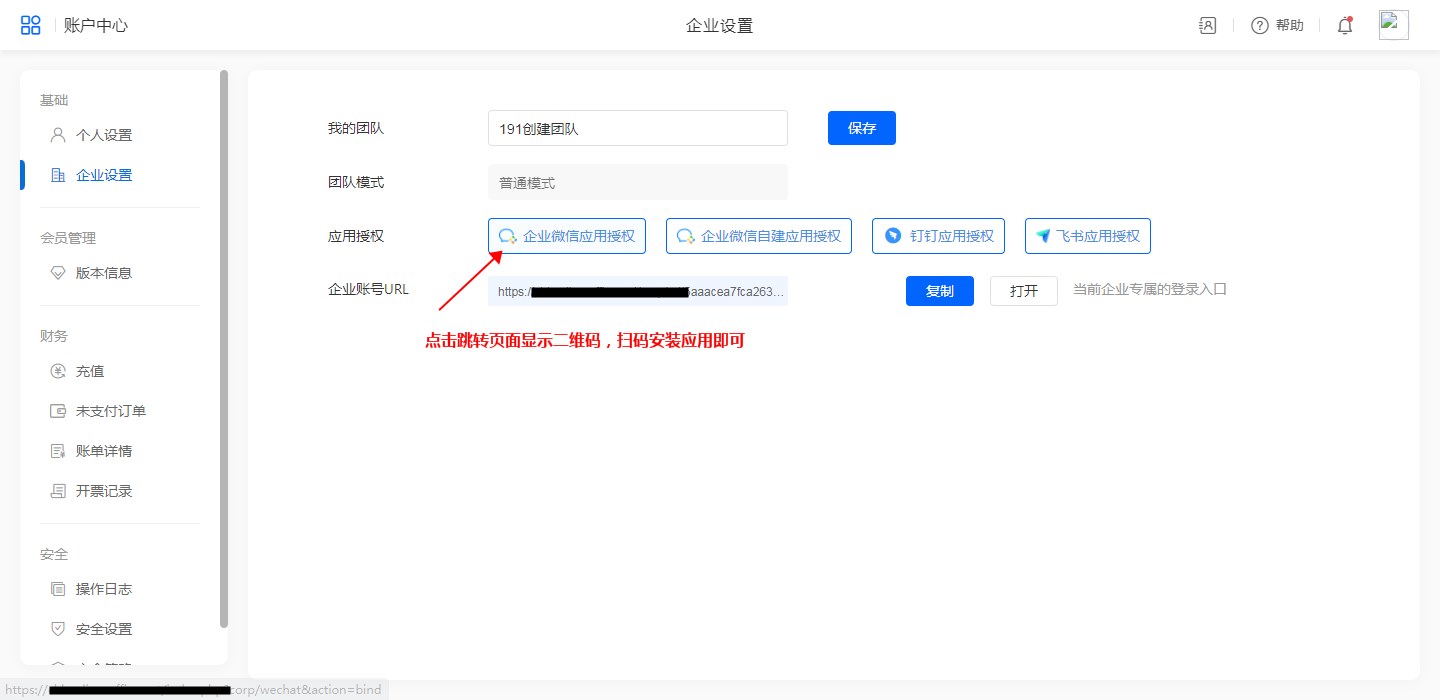Viewport: 1440px width, 700px height.
Task: Click the sidebar vertical scrollbar
Action: (224, 350)
